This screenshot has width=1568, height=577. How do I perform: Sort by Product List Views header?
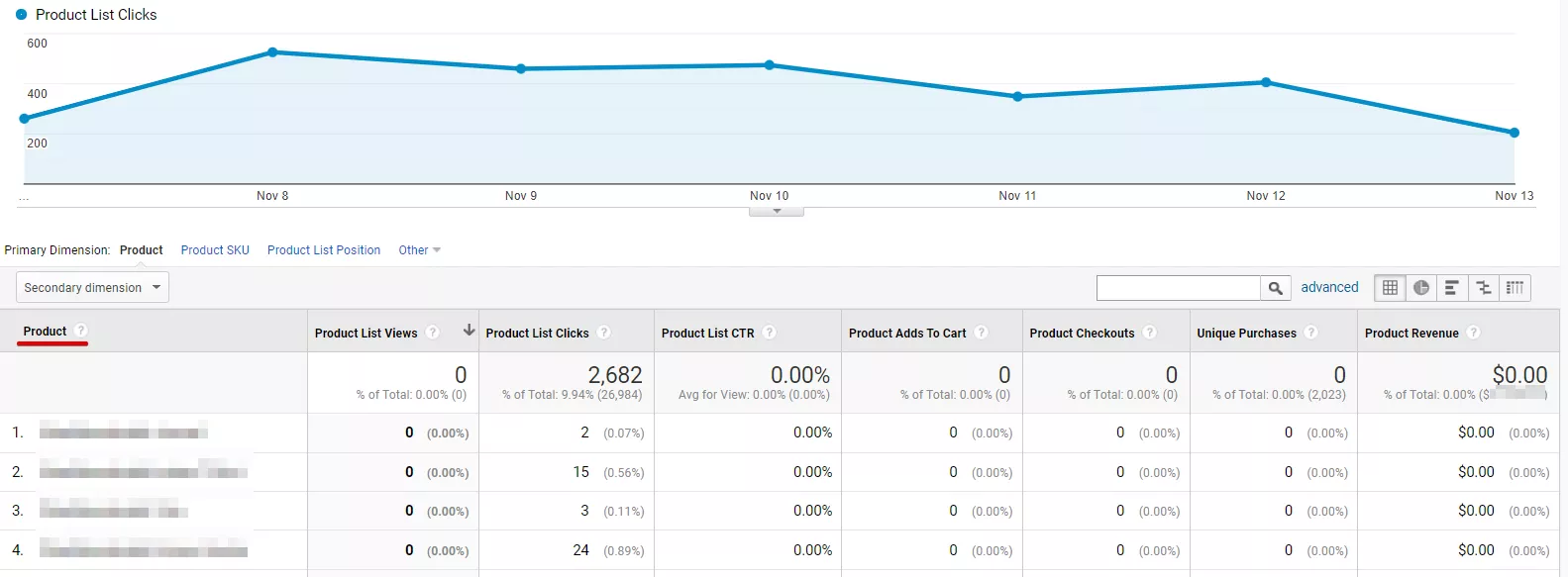(366, 334)
